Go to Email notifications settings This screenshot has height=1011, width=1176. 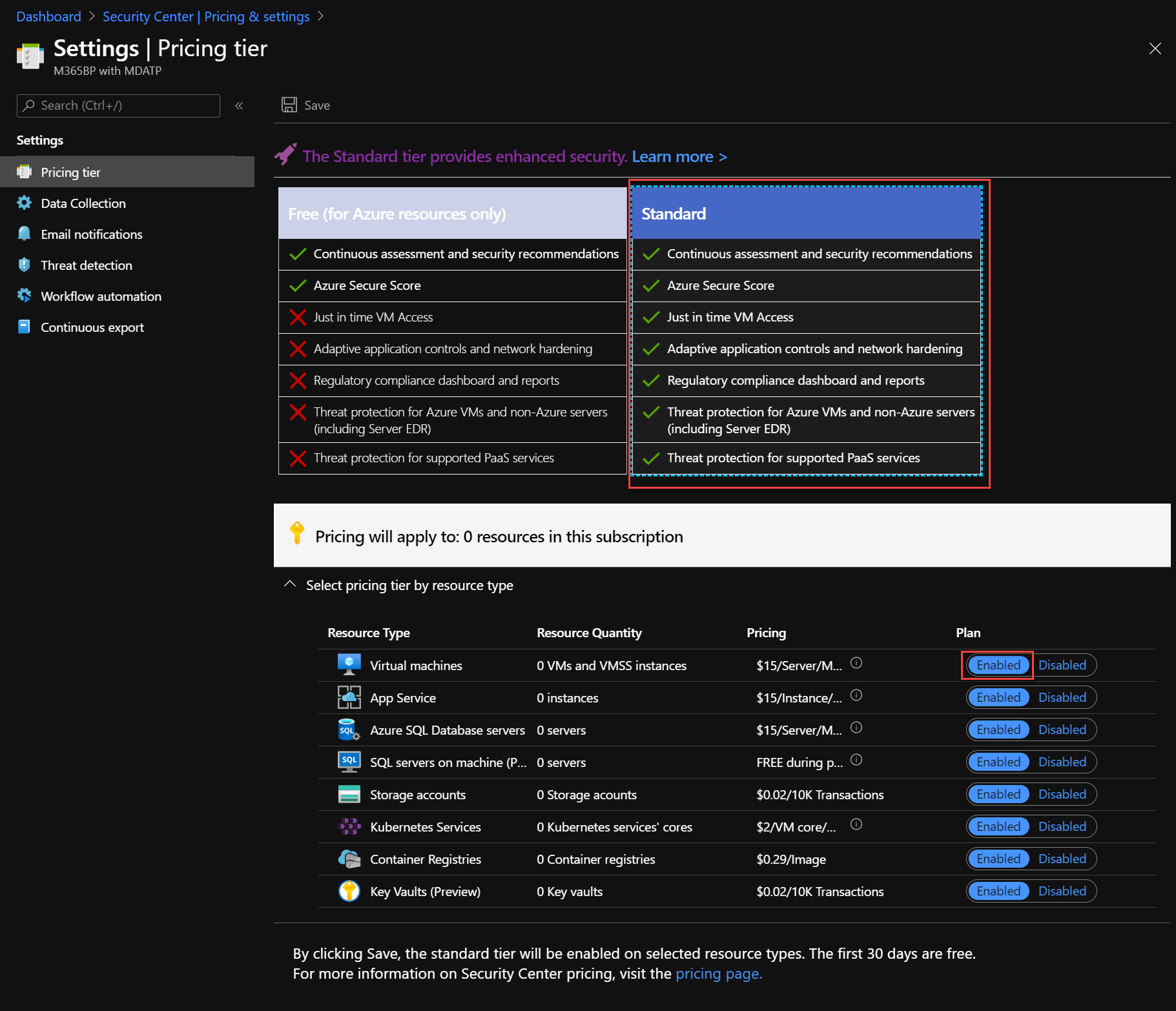(91, 234)
